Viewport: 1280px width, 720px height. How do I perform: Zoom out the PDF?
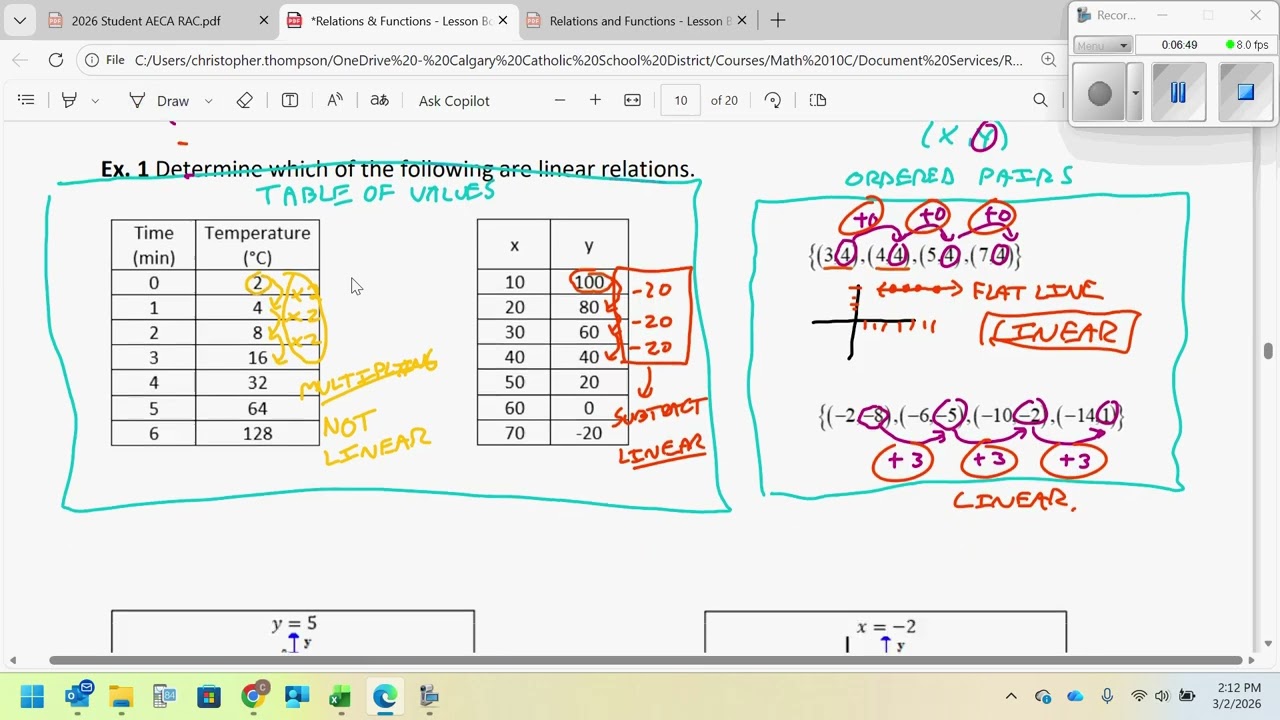[560, 100]
